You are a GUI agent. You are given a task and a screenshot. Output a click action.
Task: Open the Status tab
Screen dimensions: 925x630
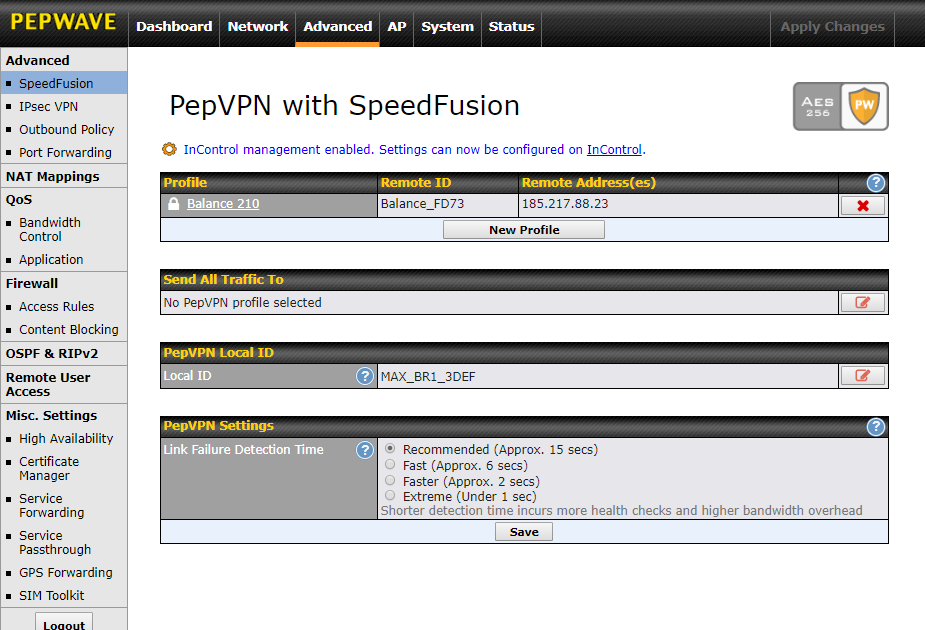(x=511, y=27)
